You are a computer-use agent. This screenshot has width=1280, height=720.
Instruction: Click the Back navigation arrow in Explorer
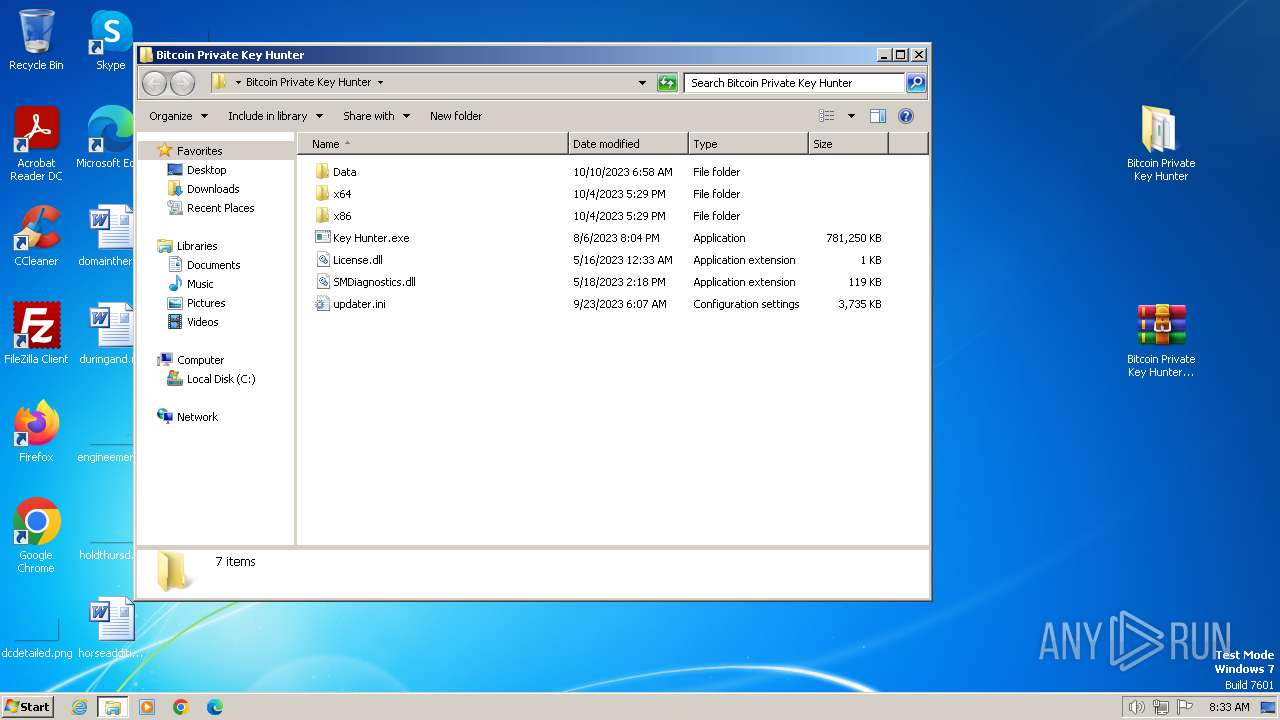pos(154,83)
